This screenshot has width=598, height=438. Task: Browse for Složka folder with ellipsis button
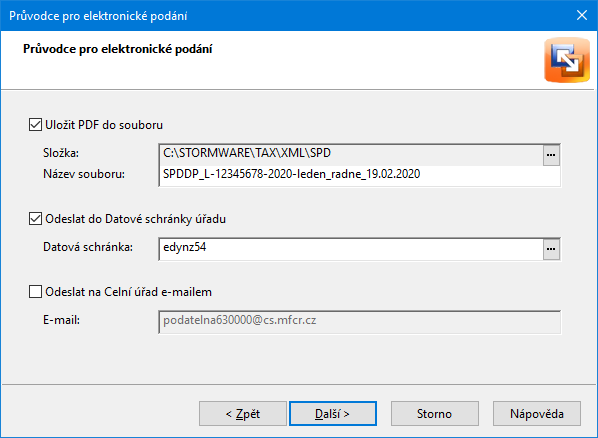tap(551, 155)
